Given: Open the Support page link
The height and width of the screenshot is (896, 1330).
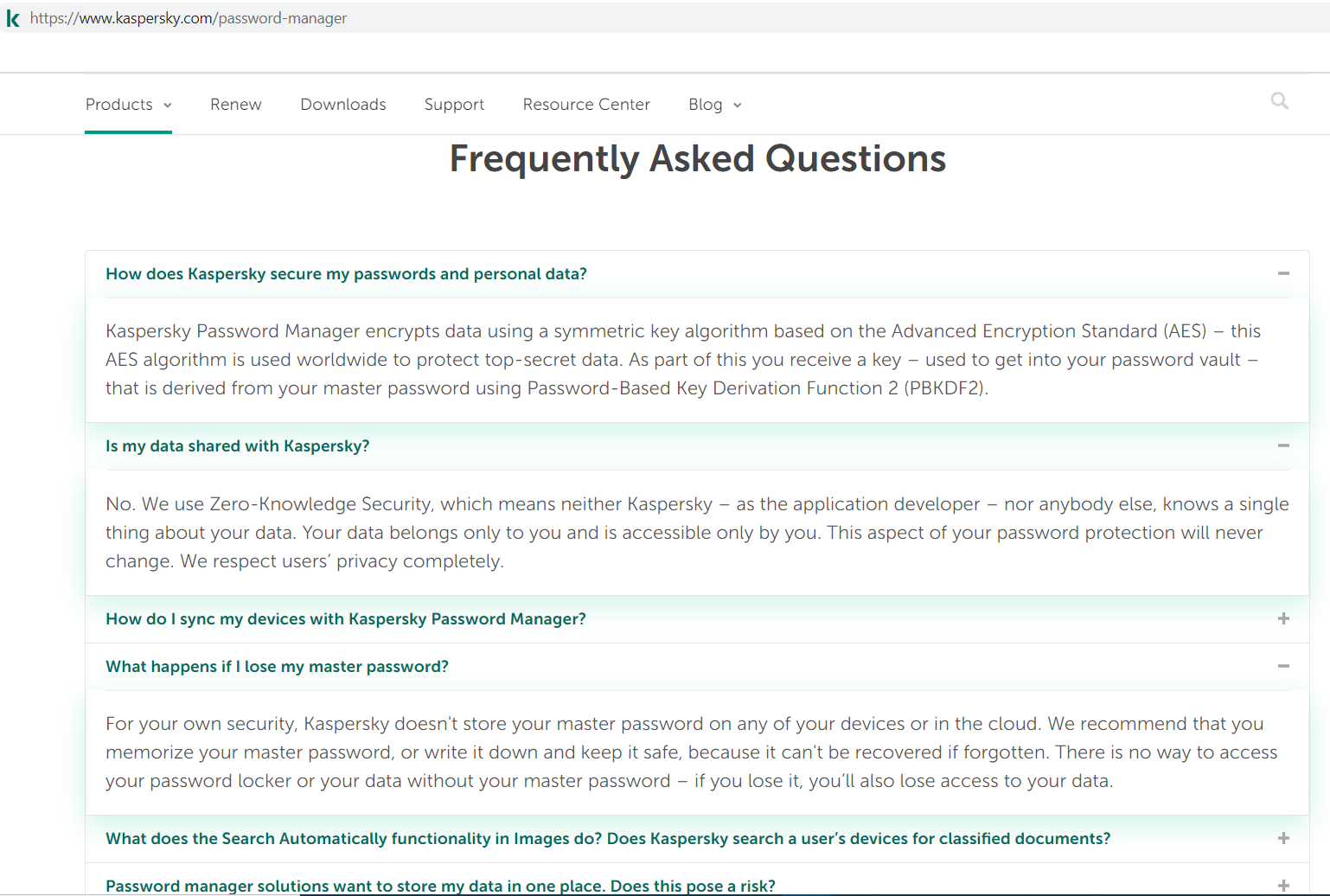Looking at the screenshot, I should (x=454, y=105).
